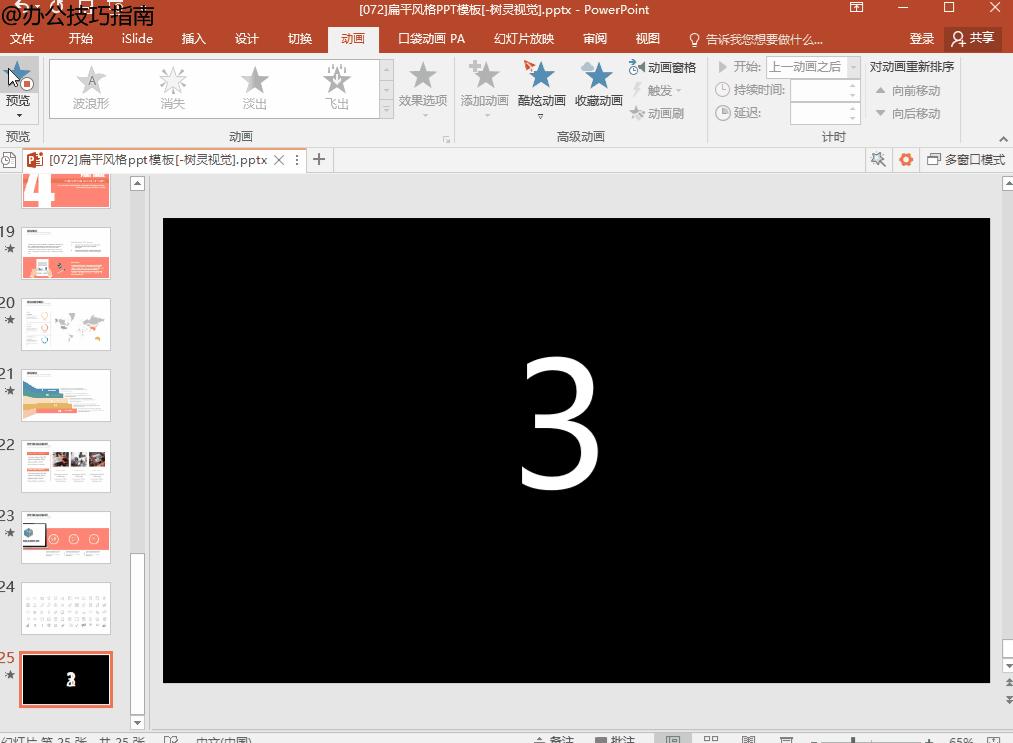Open the 收藏动画 cloud star icon
1013x743 pixels.
[x=598, y=76]
